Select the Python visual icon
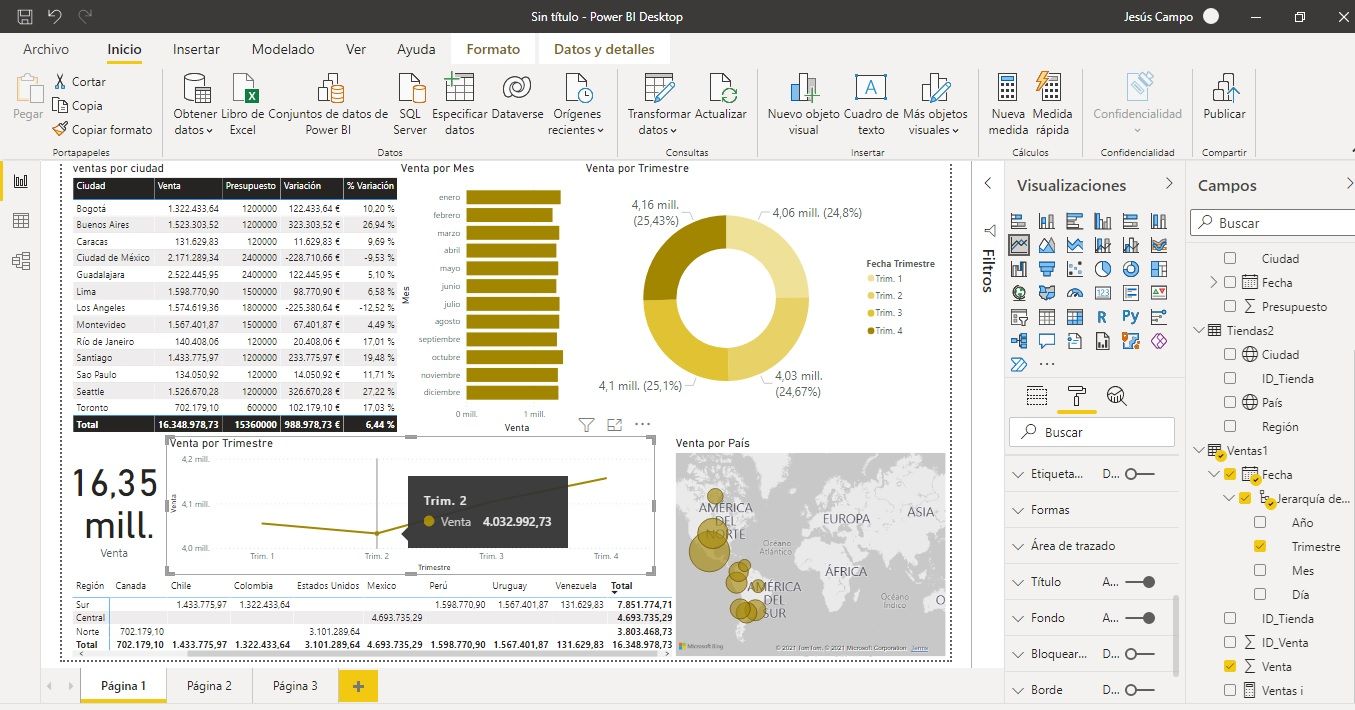Image resolution: width=1355 pixels, height=710 pixels. tap(1131, 317)
